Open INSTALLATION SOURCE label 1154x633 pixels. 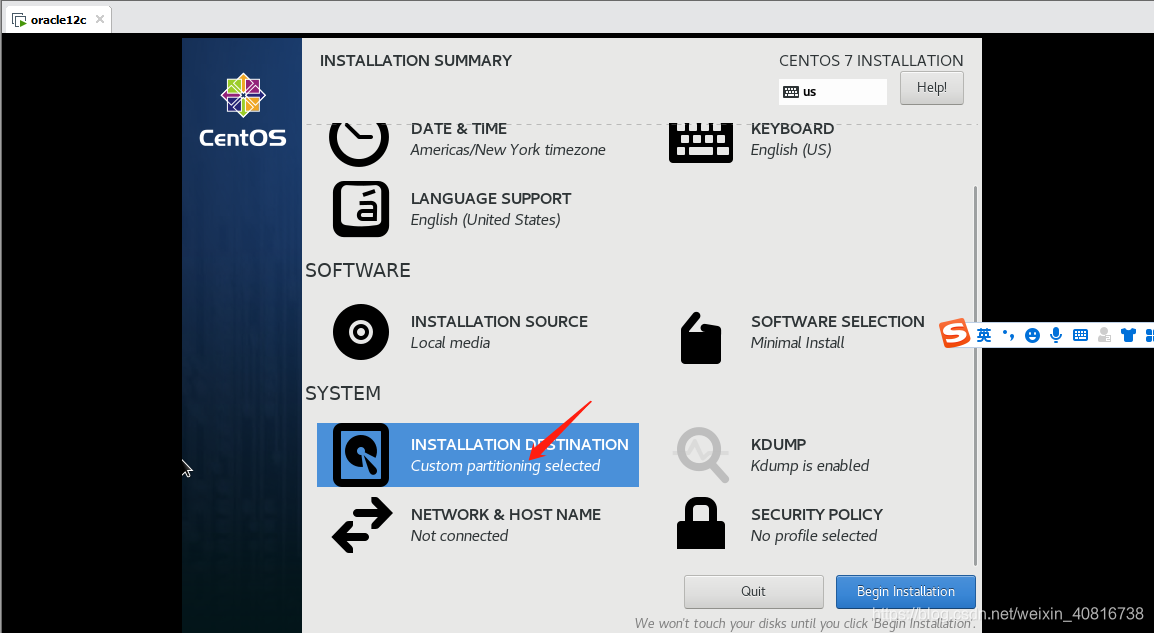click(499, 322)
